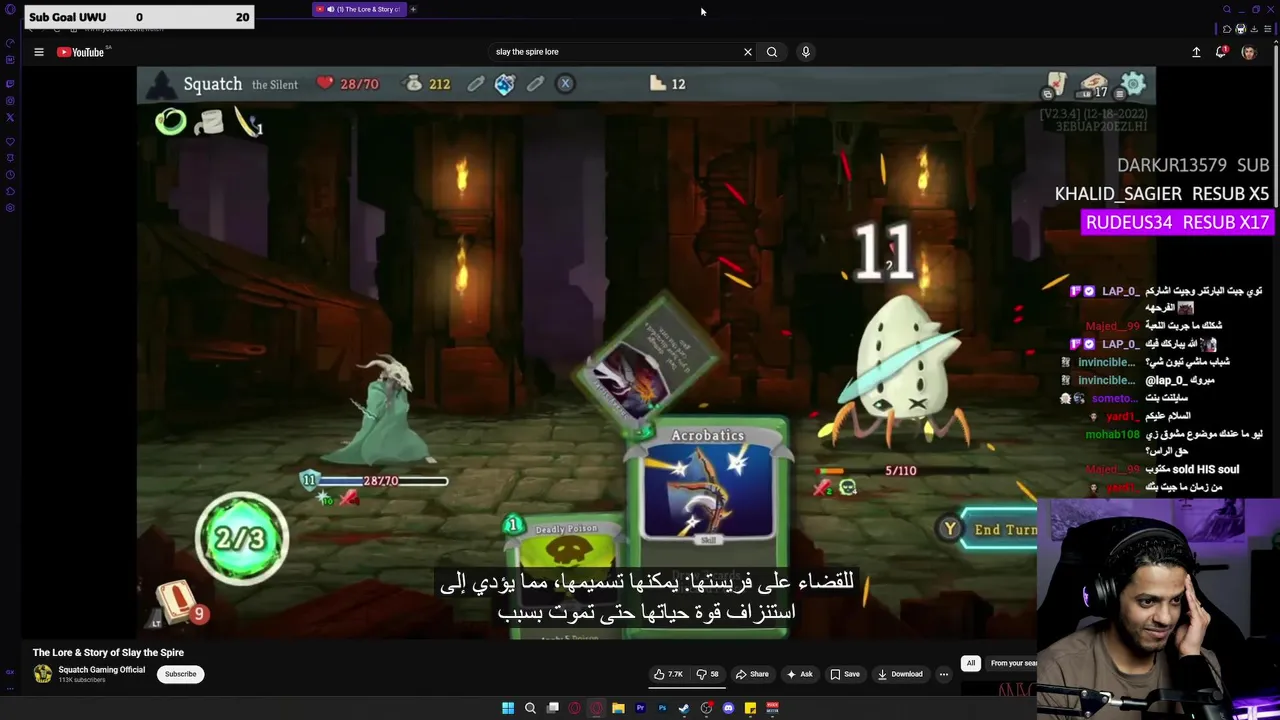
Task: Open Voicemeeter from the taskbar
Action: [772, 708]
